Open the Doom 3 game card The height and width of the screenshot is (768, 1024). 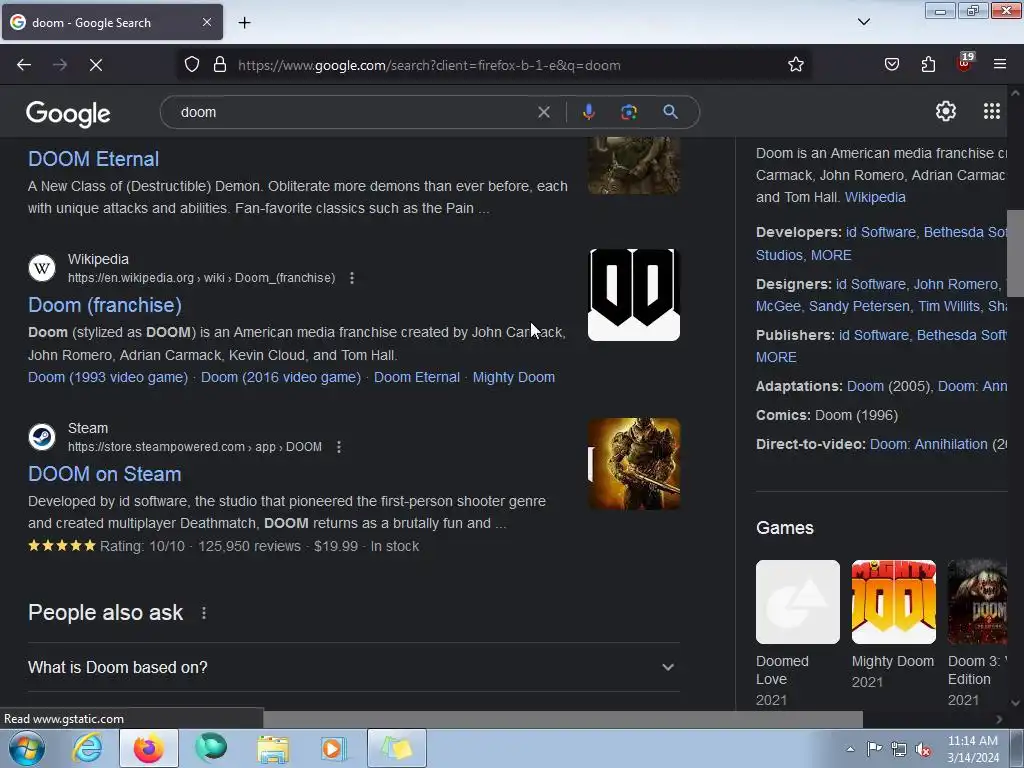point(978,633)
